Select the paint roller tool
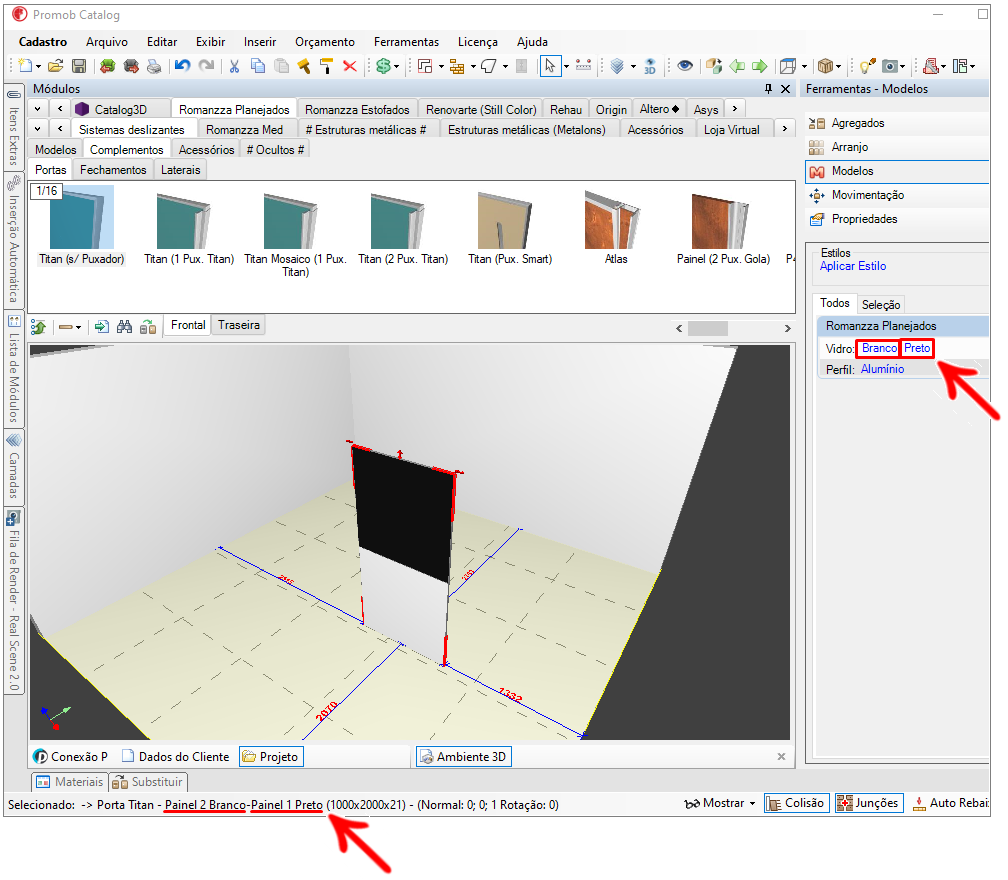 click(327, 66)
